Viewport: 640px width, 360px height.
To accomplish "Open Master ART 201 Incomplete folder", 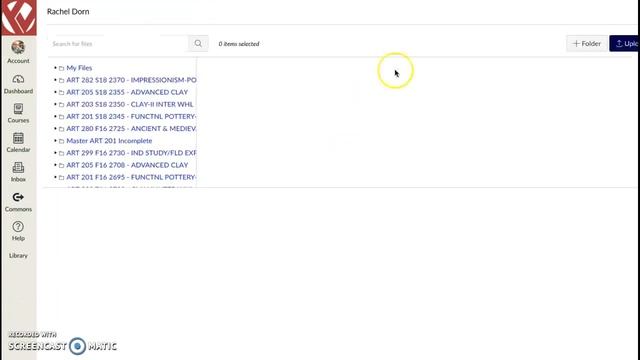I will [x=109, y=141].
